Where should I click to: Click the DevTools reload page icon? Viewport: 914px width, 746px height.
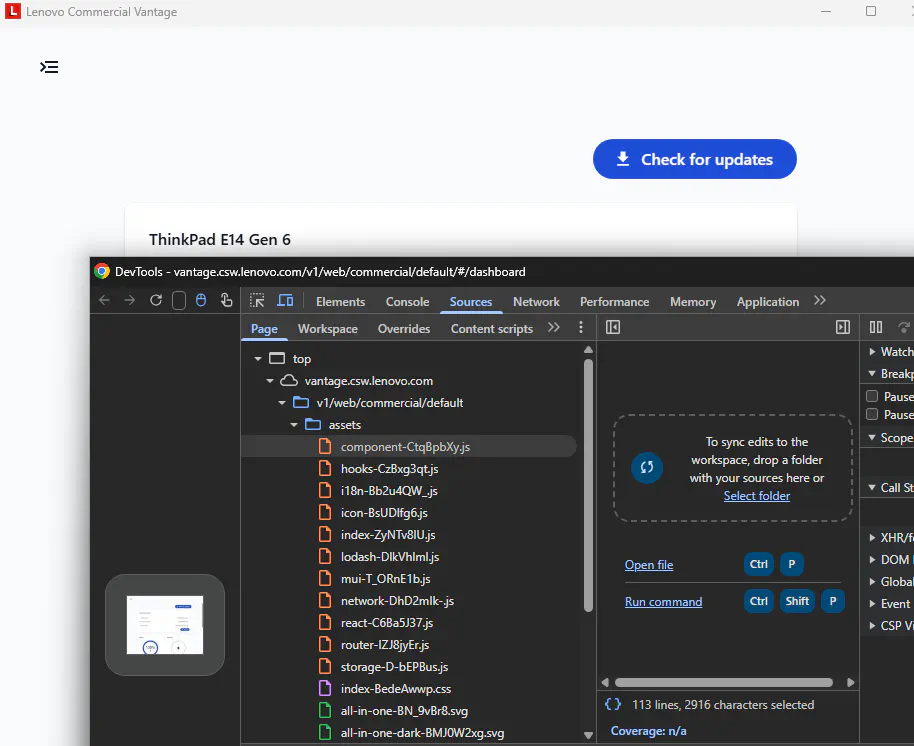(156, 301)
